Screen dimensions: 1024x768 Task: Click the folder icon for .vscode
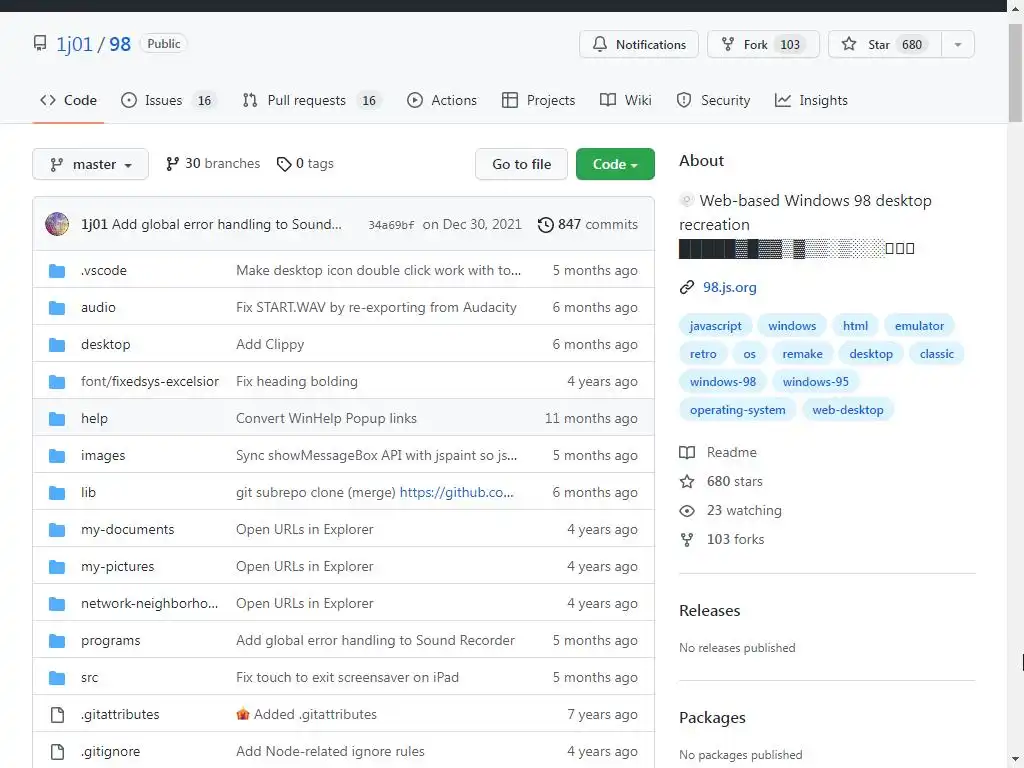click(x=57, y=270)
